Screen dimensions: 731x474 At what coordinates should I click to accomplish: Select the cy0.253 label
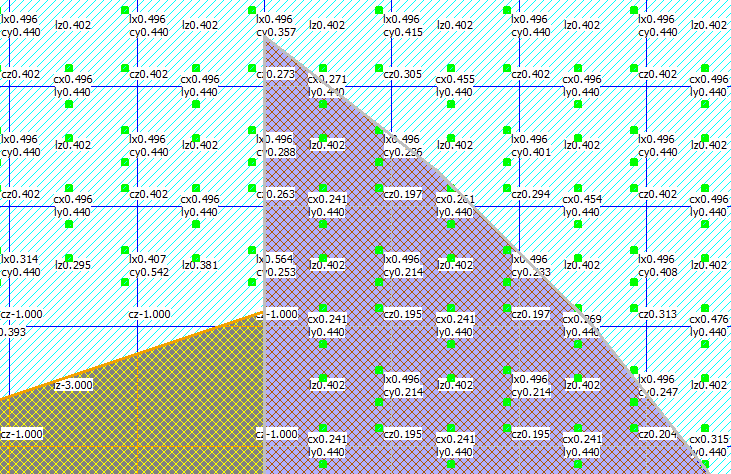pyautogui.click(x=276, y=272)
